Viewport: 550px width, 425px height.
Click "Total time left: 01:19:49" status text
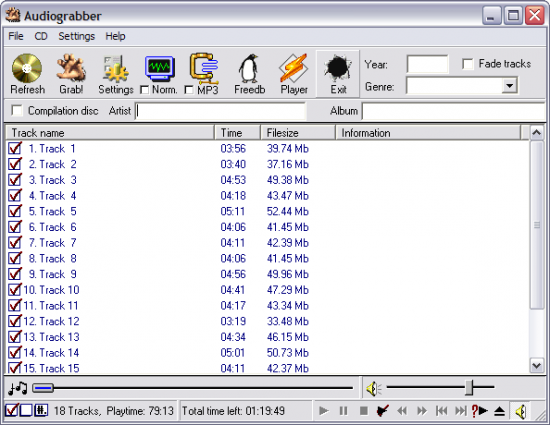233,411
